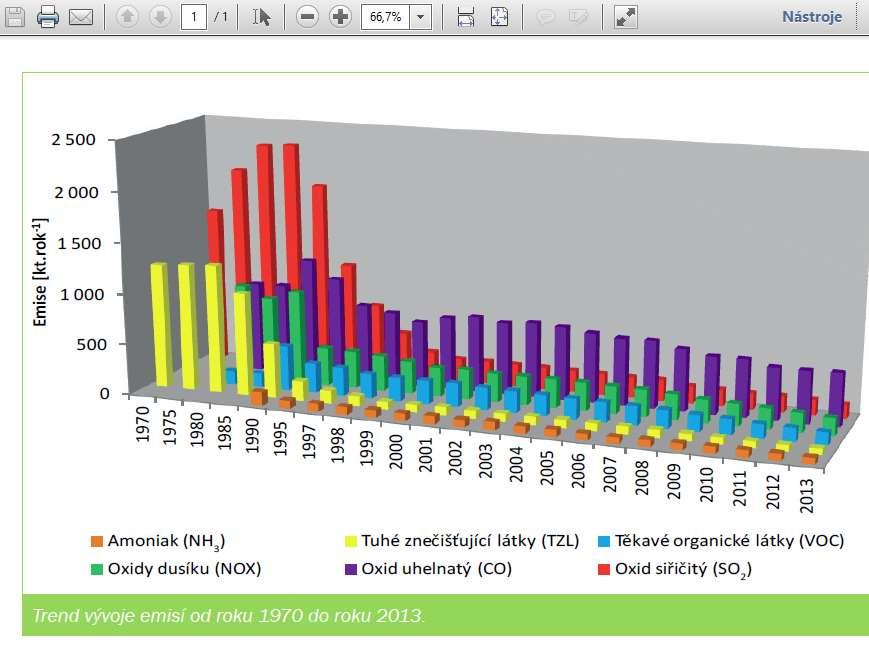Click the red Oxid siřičitý legend swatch
The width and height of the screenshot is (869, 647).
[x=604, y=569]
